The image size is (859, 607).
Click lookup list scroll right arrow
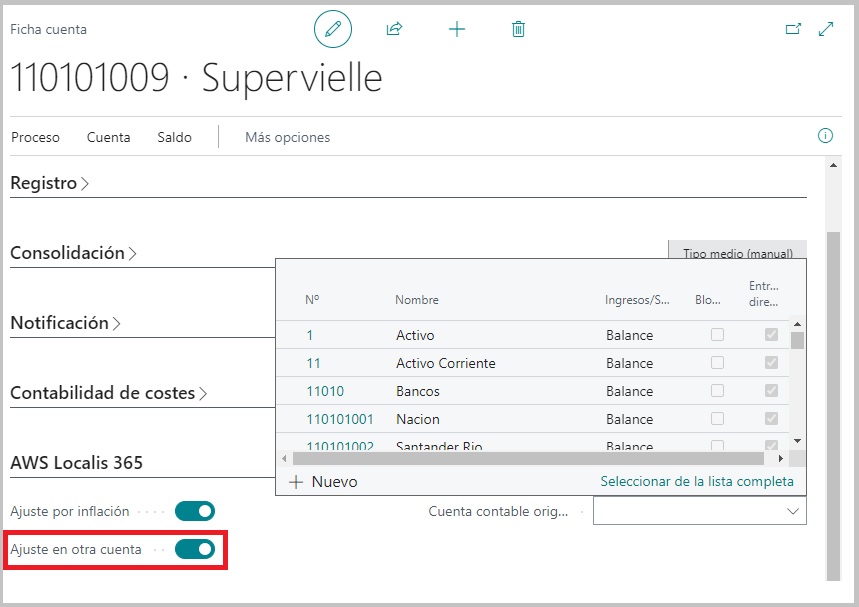[x=781, y=458]
